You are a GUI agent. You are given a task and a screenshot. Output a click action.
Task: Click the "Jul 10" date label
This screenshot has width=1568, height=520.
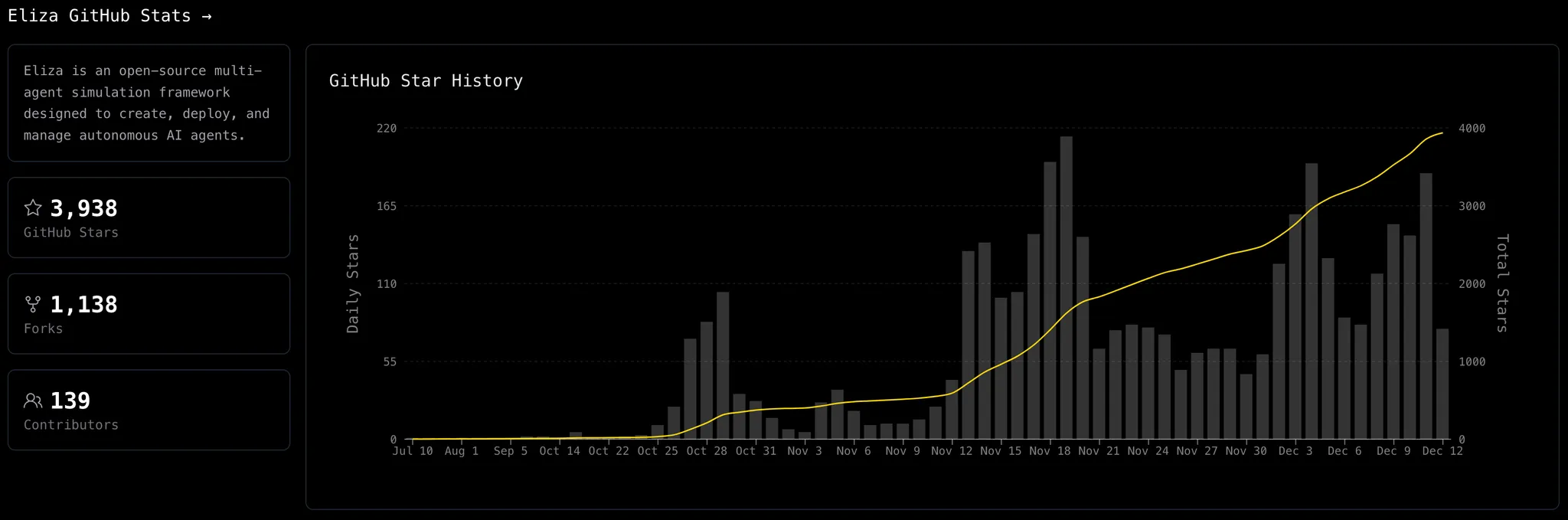pyautogui.click(x=413, y=451)
